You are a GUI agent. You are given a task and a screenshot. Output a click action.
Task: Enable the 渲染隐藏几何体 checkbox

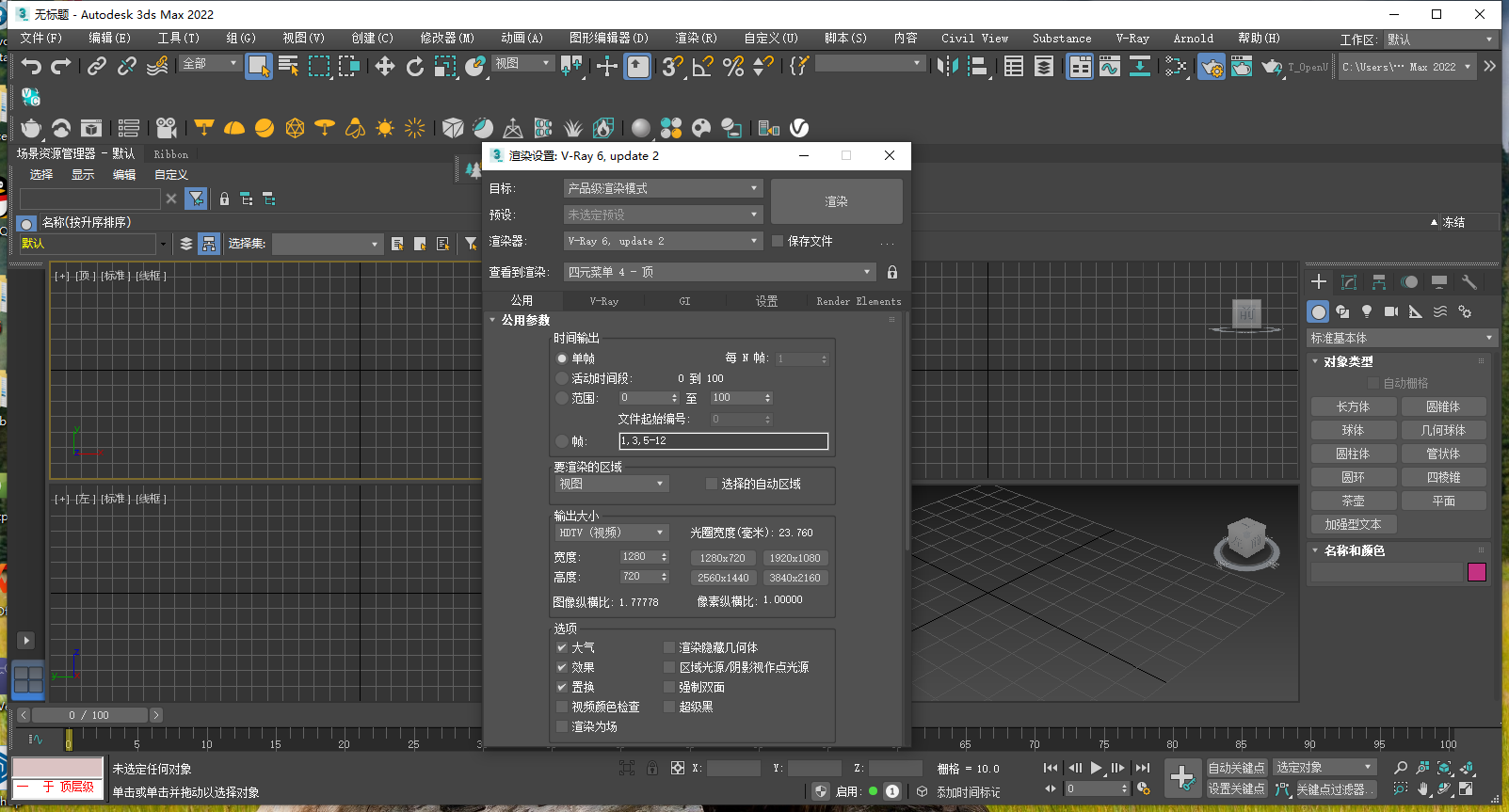tap(669, 647)
